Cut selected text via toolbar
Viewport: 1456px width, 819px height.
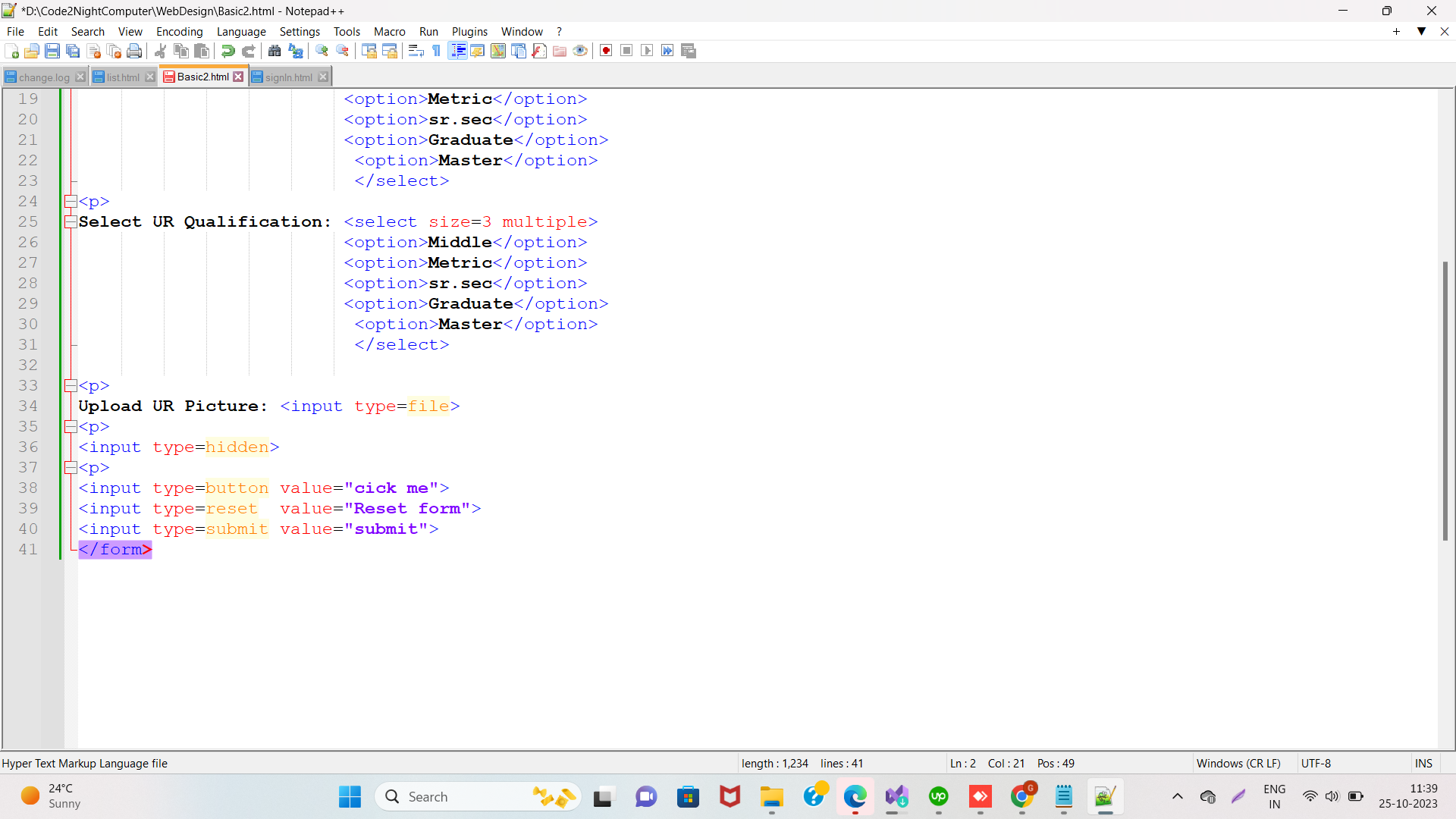tap(160, 51)
